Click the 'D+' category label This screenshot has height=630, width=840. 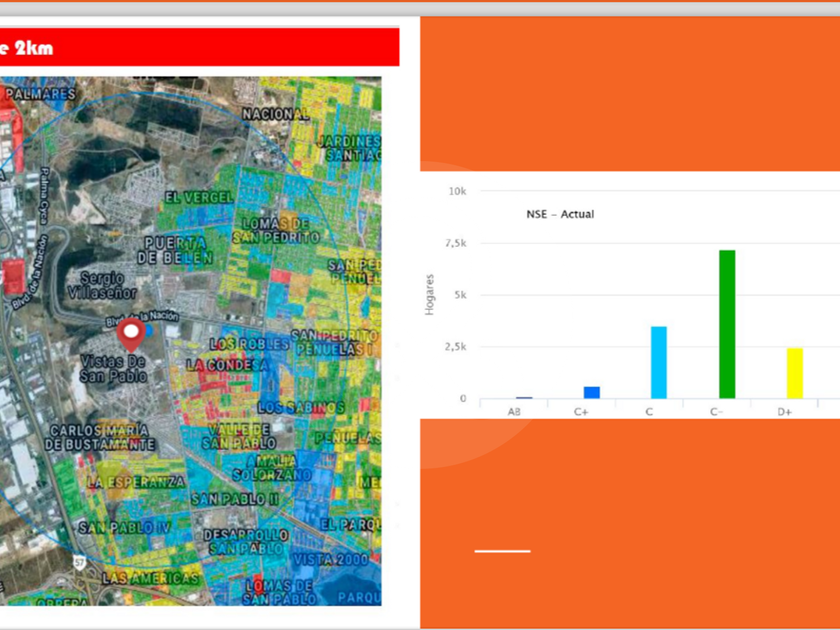tap(785, 412)
